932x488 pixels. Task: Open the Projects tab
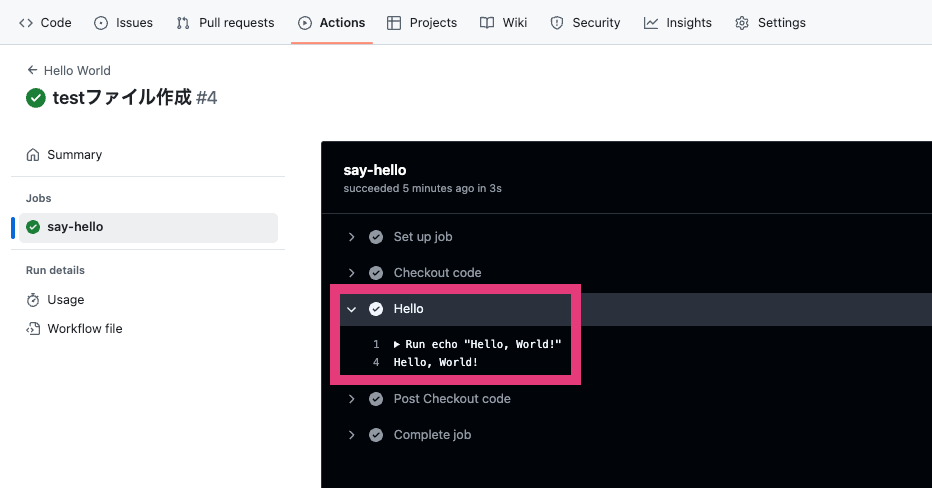coord(422,23)
